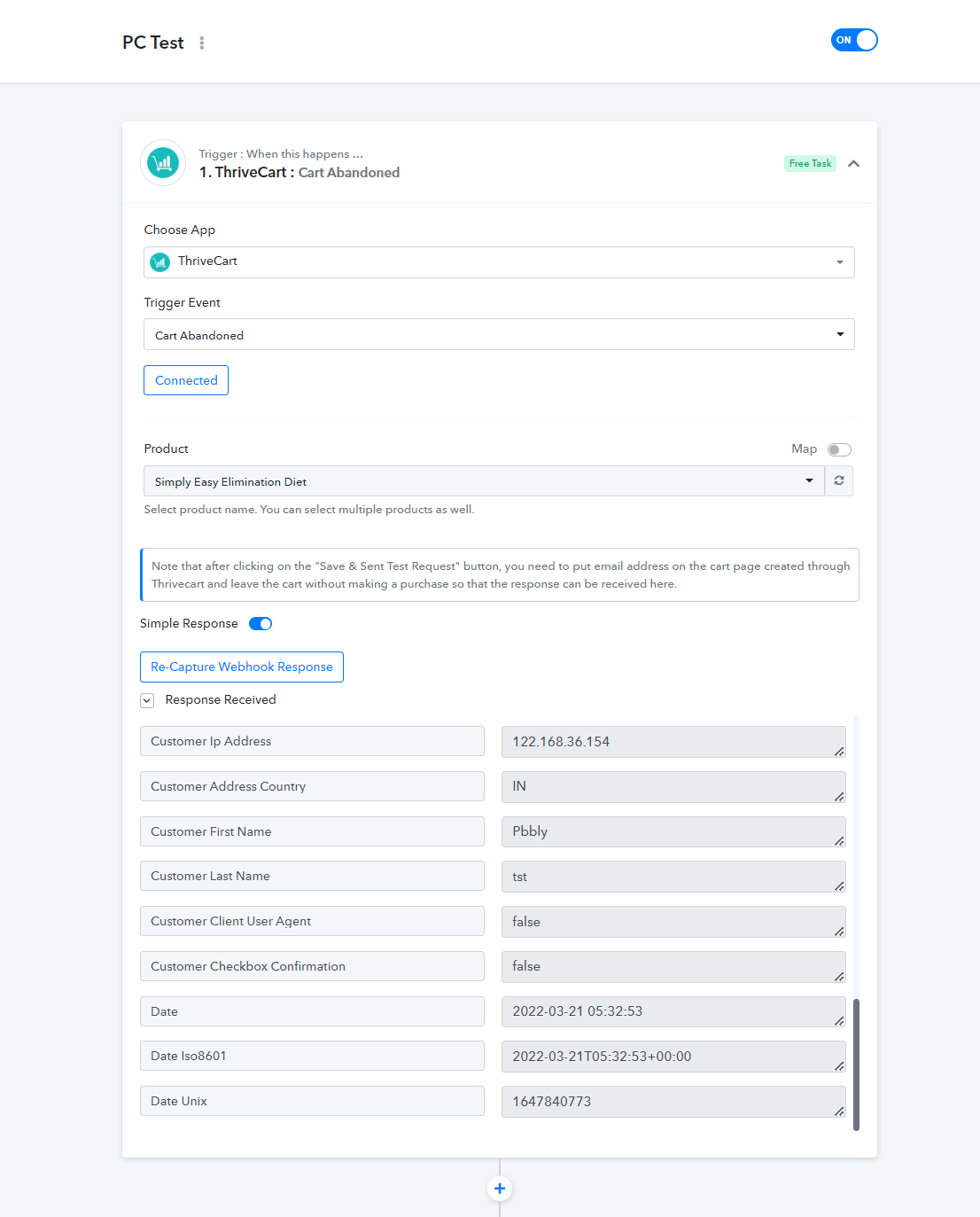This screenshot has width=980, height=1217.
Task: Click Re-Capture Webhook Response button
Action: 242,667
